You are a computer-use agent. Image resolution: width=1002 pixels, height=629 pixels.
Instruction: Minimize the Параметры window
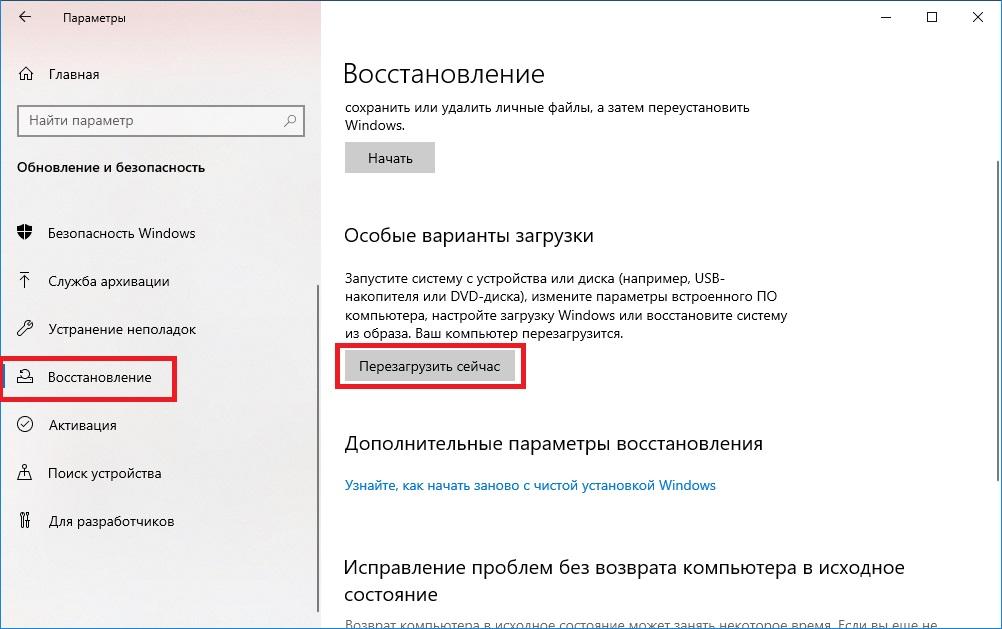point(886,17)
